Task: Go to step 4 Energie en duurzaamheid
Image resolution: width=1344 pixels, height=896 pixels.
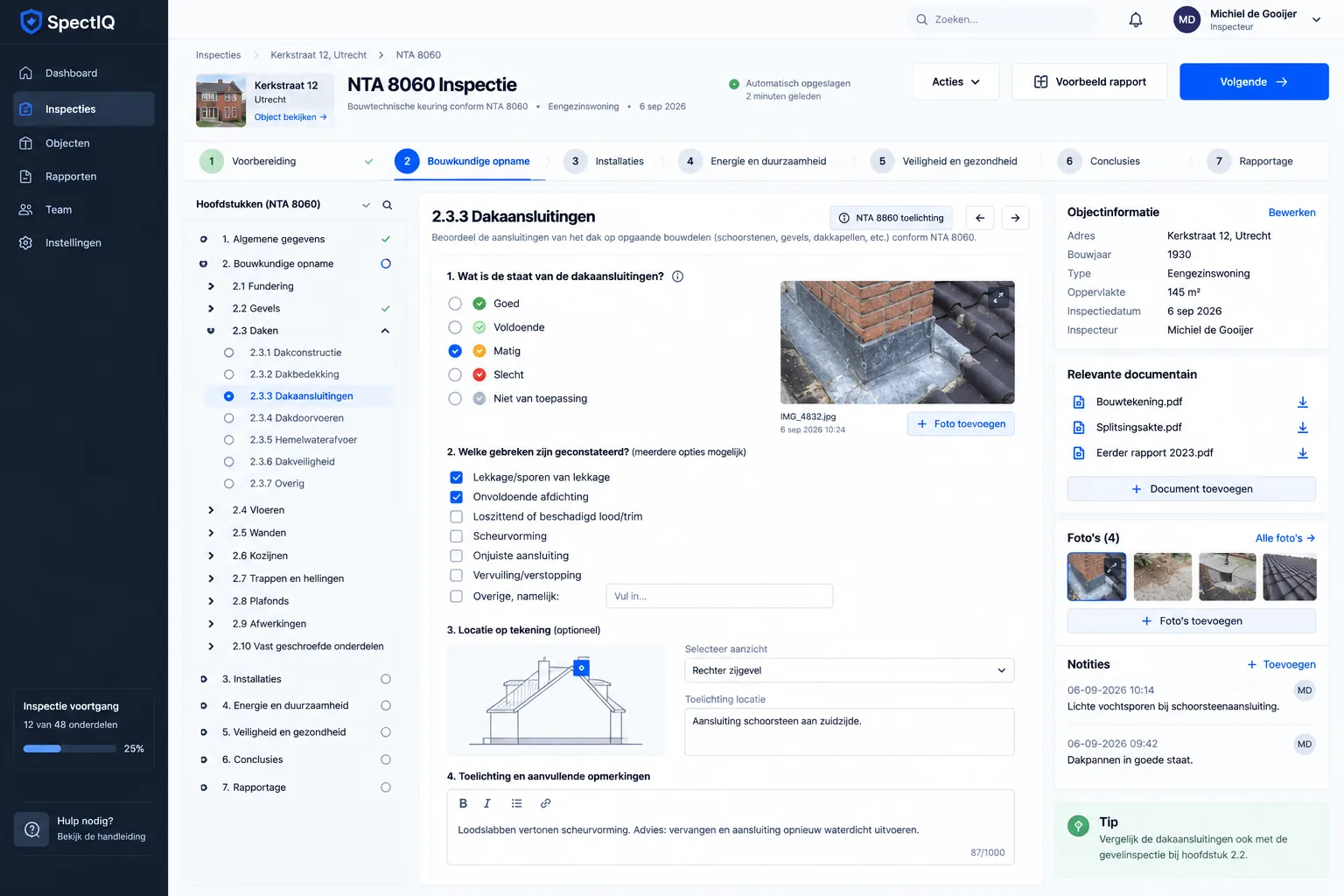Action: 752,161
